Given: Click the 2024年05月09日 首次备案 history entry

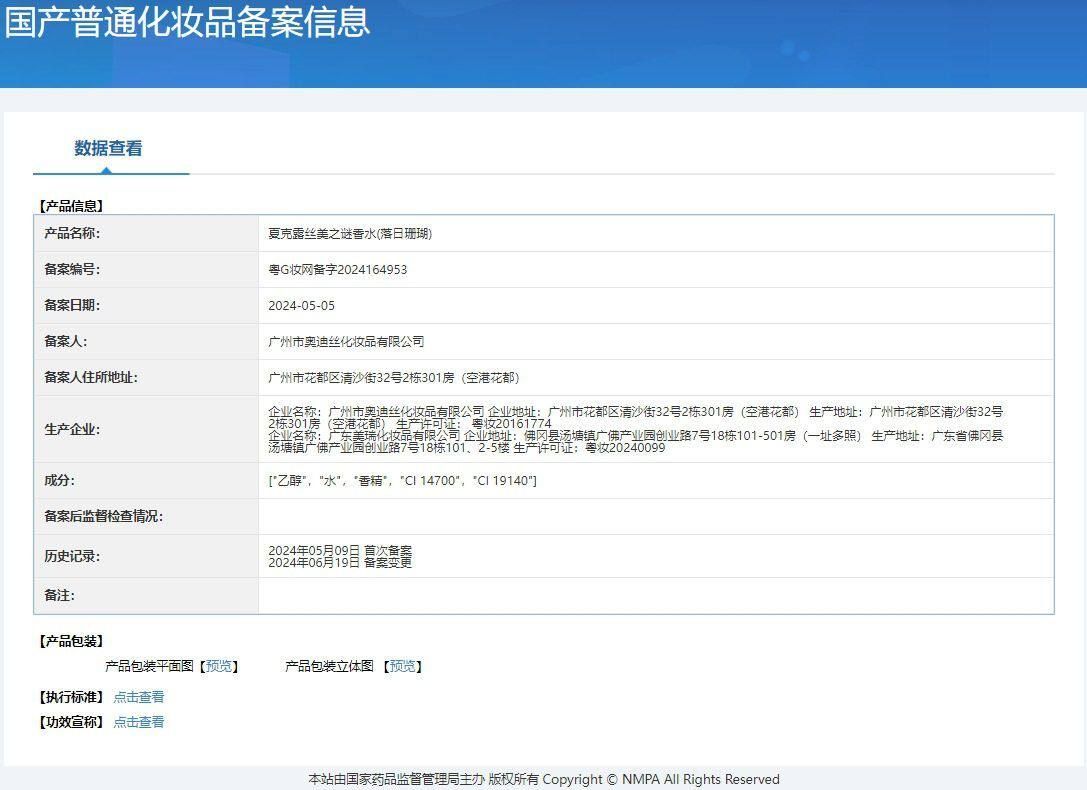Looking at the screenshot, I should [340, 550].
